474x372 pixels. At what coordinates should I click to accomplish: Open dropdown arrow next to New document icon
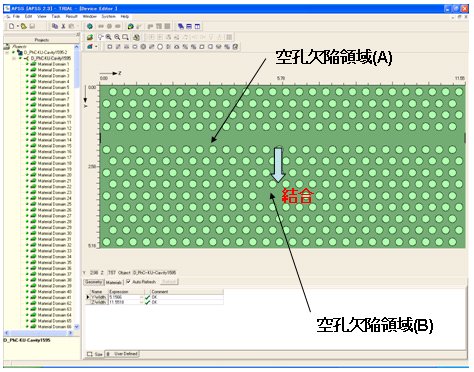click(x=17, y=26)
